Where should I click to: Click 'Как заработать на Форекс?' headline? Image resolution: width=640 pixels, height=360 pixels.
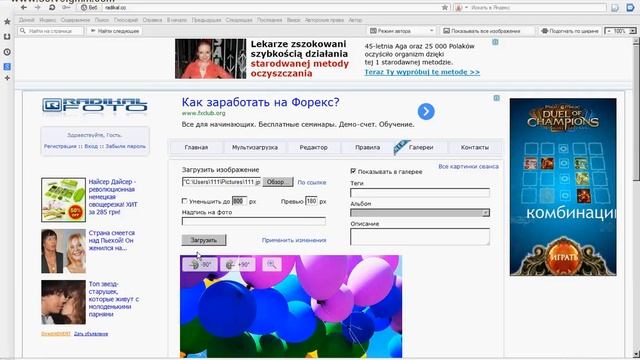260,102
